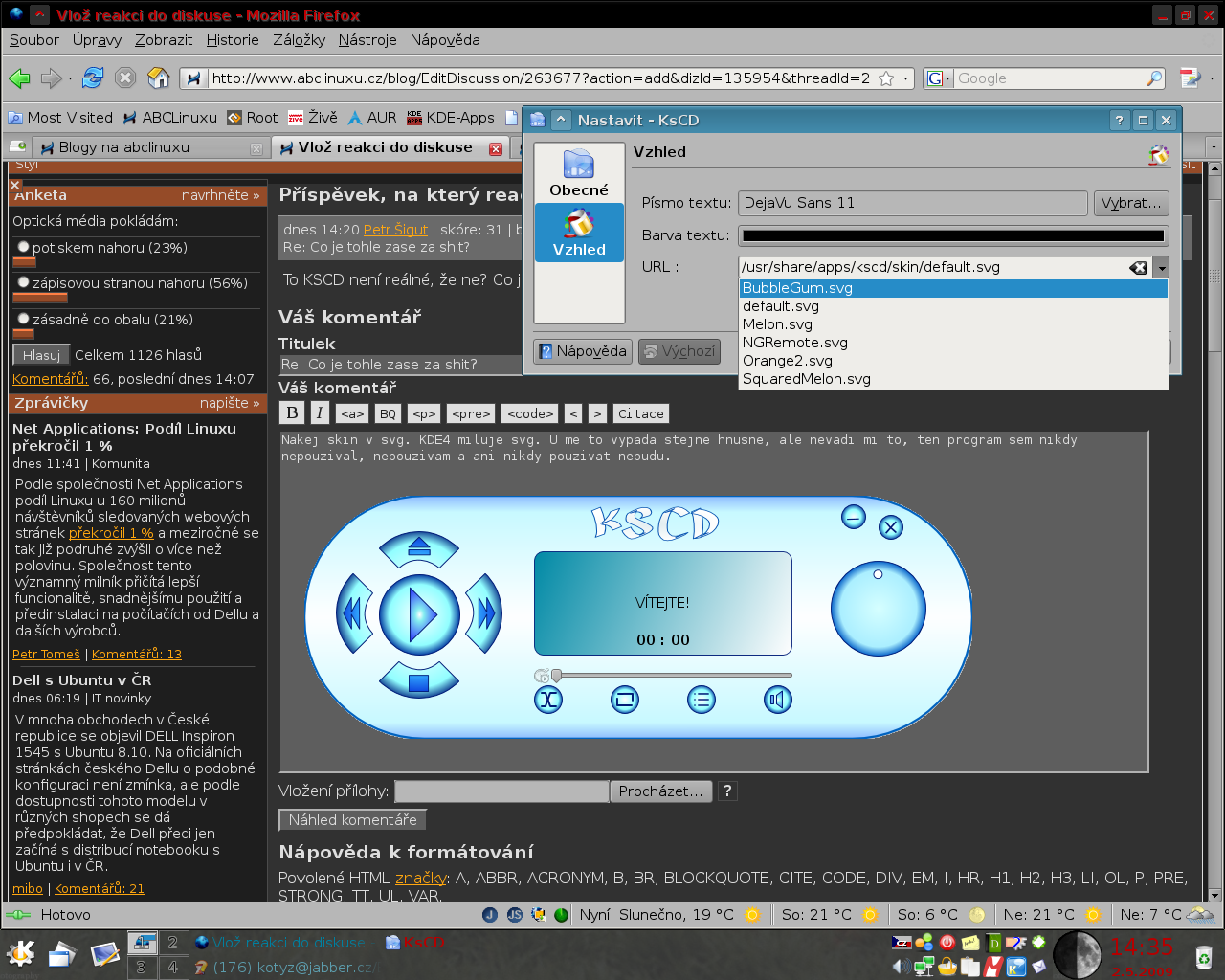Stop page loading in Firefox
The height and width of the screenshot is (980, 1225).
[x=125, y=78]
